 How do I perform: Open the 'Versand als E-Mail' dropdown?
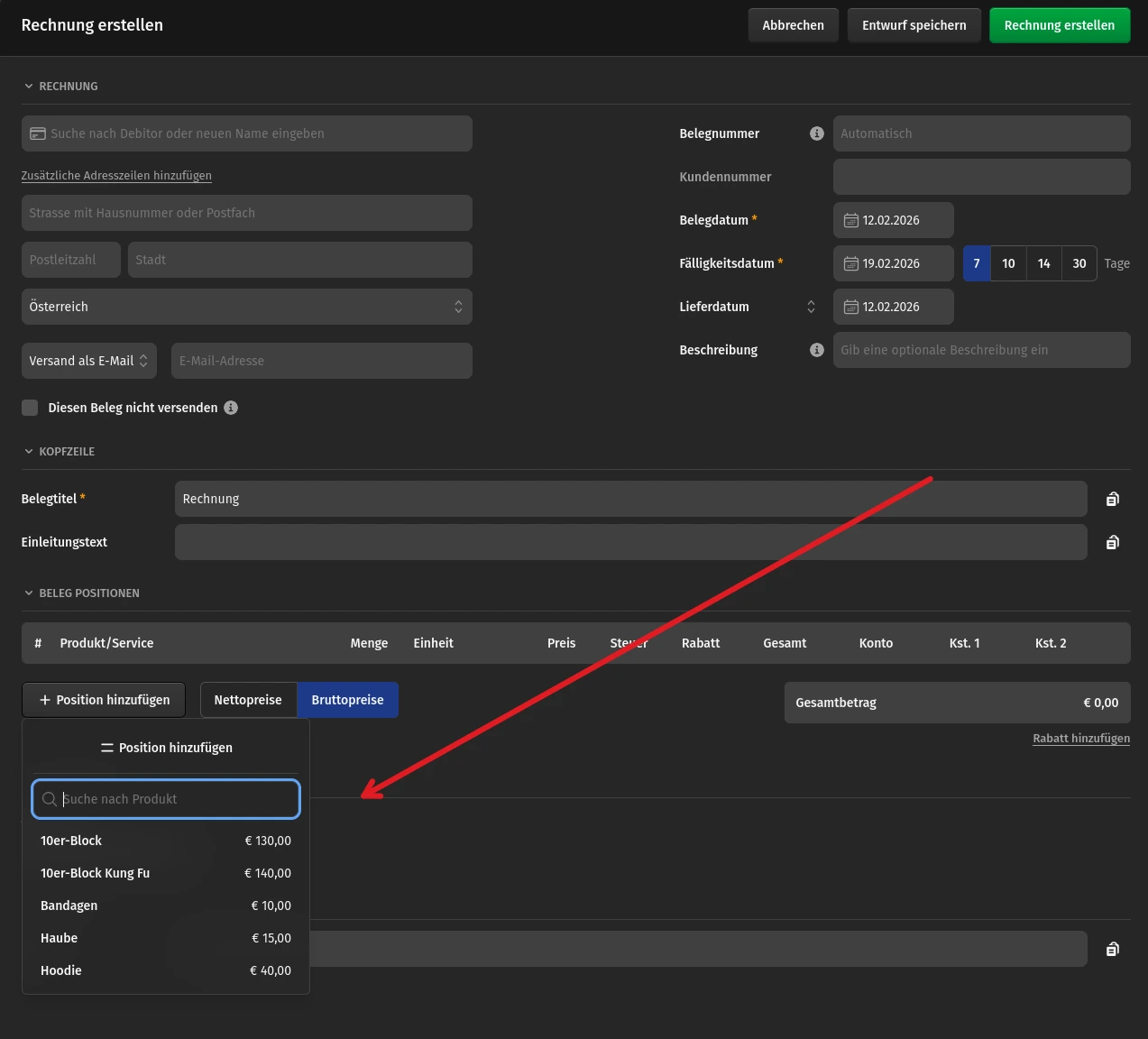pyautogui.click(x=88, y=361)
